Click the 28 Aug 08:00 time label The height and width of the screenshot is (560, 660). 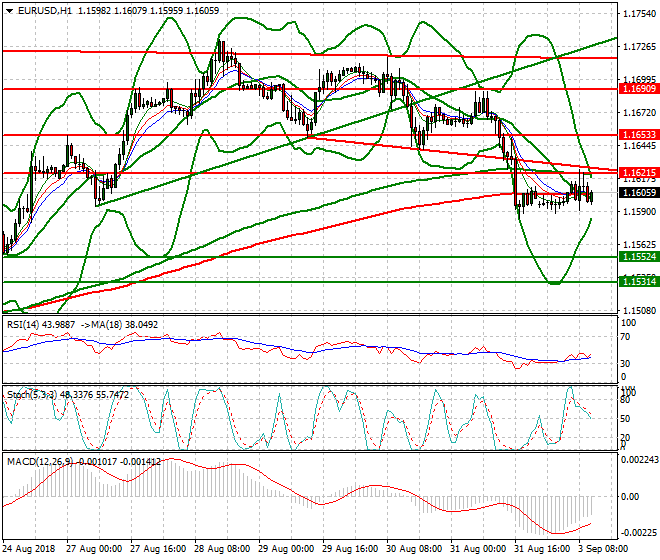(x=222, y=549)
